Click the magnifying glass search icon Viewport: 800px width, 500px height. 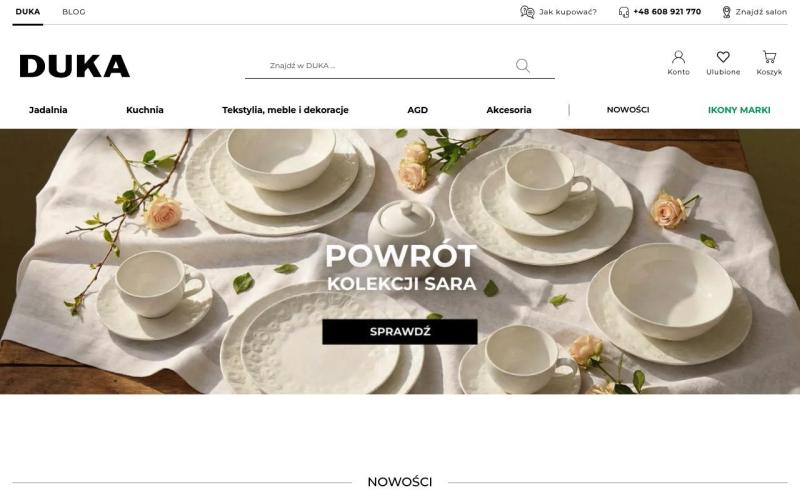click(522, 65)
